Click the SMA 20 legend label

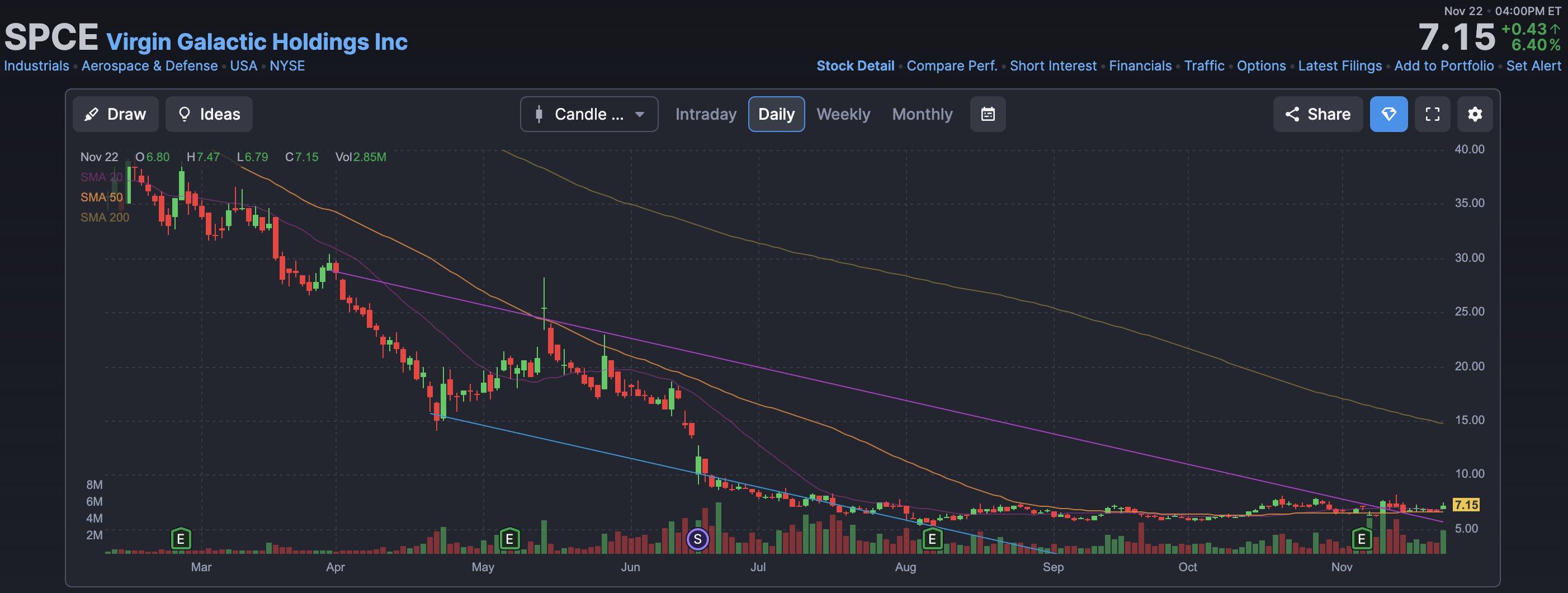102,177
